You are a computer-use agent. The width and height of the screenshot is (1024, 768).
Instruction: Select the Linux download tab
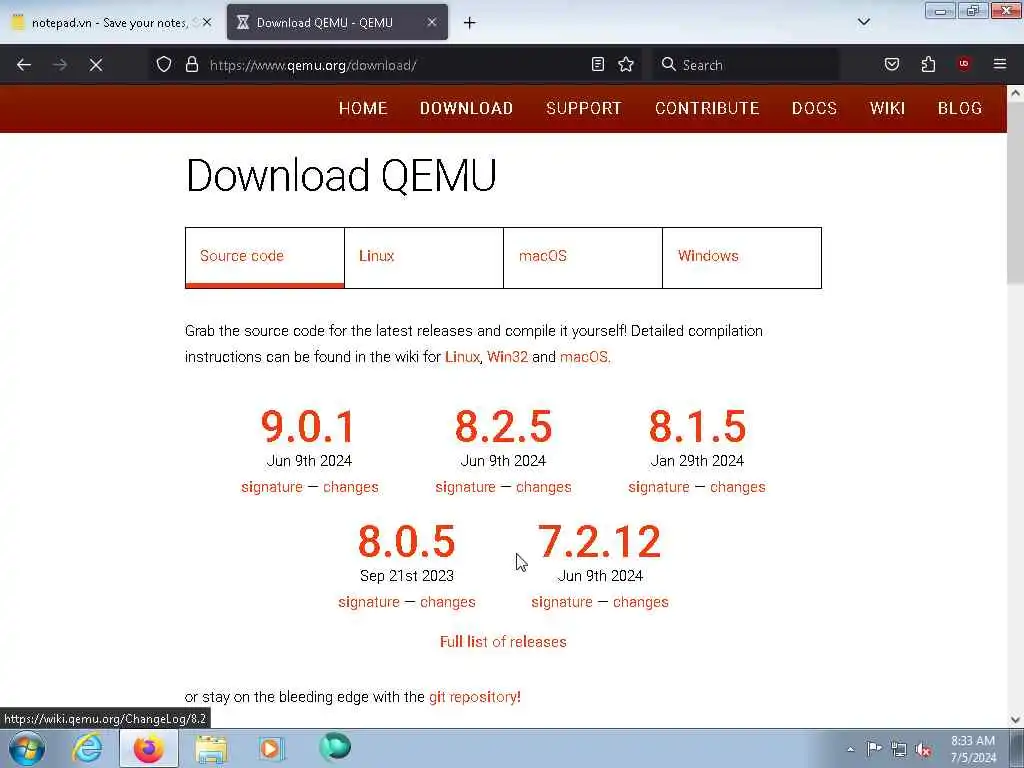point(424,257)
